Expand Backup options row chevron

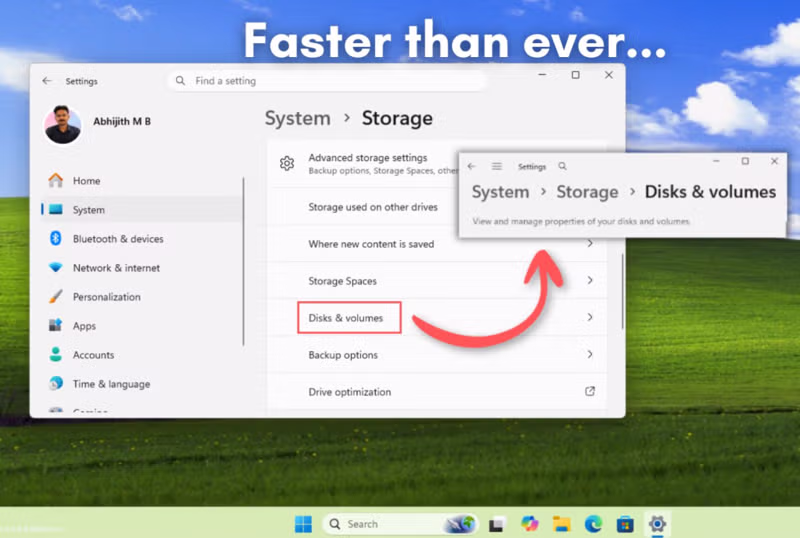pos(590,355)
